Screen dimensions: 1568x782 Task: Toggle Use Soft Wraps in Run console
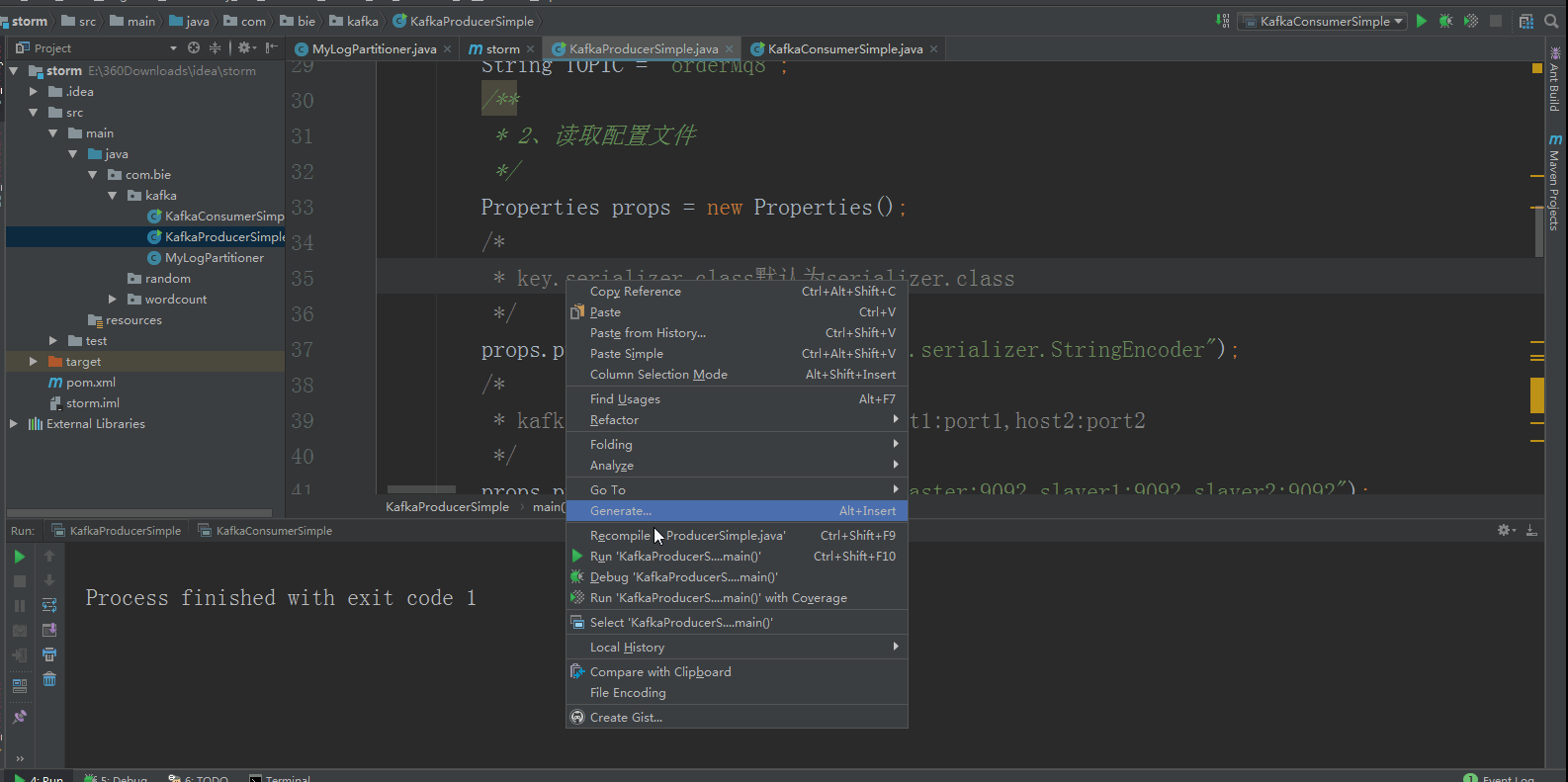coord(49,605)
